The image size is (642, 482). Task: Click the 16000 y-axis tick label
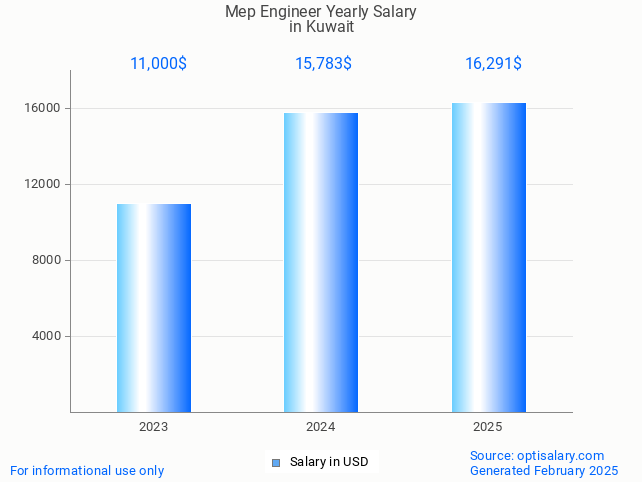44,108
